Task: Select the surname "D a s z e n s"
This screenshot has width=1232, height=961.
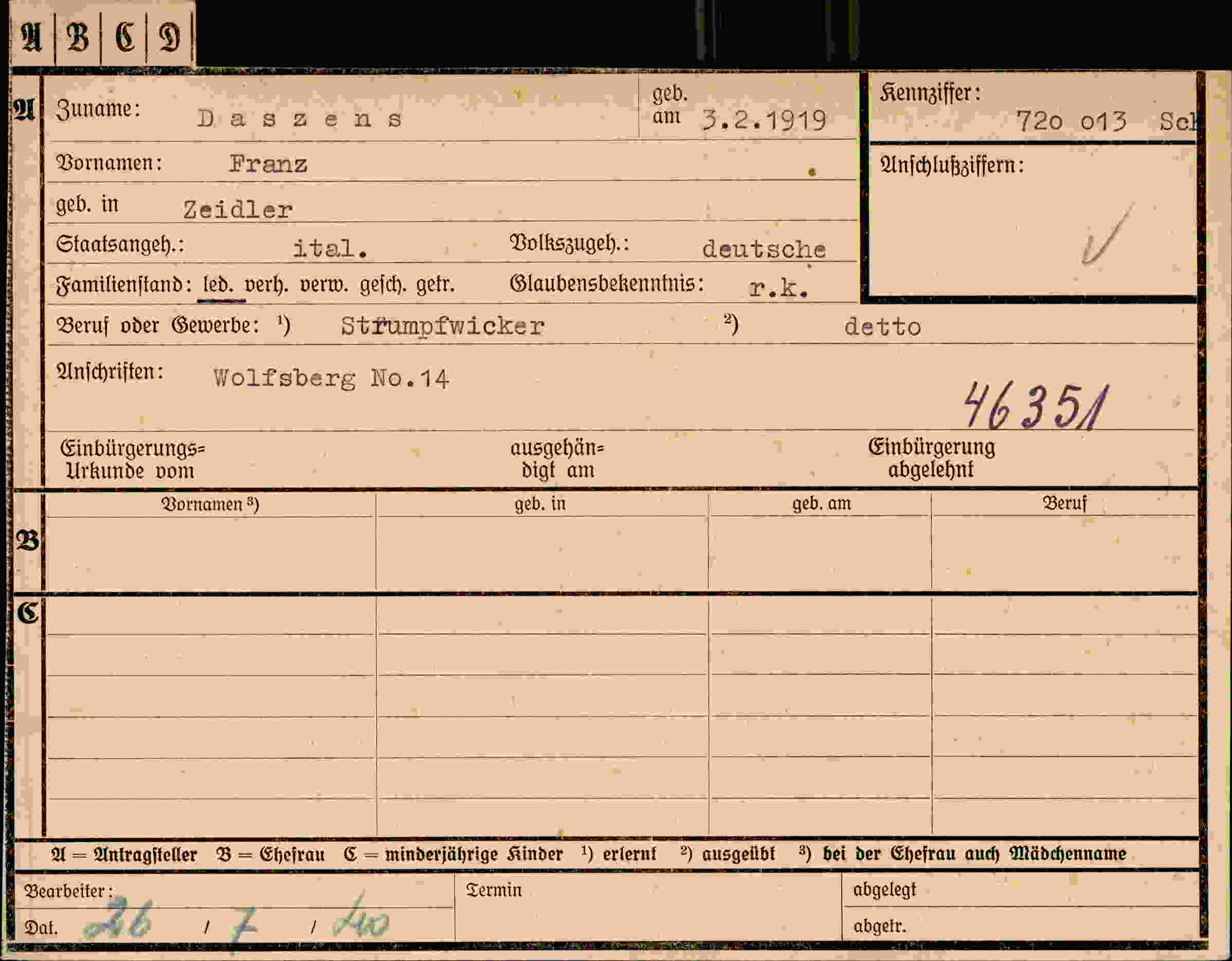Action: 300,119
